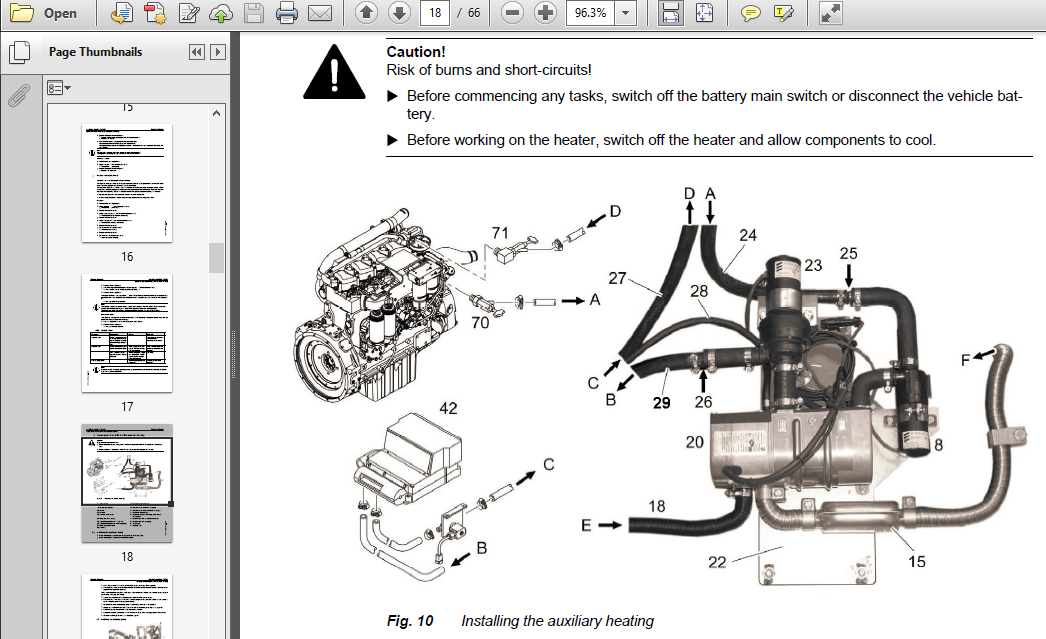The width and height of the screenshot is (1046, 639).
Task: Open the zoom level dropdown arrow
Action: (626, 13)
